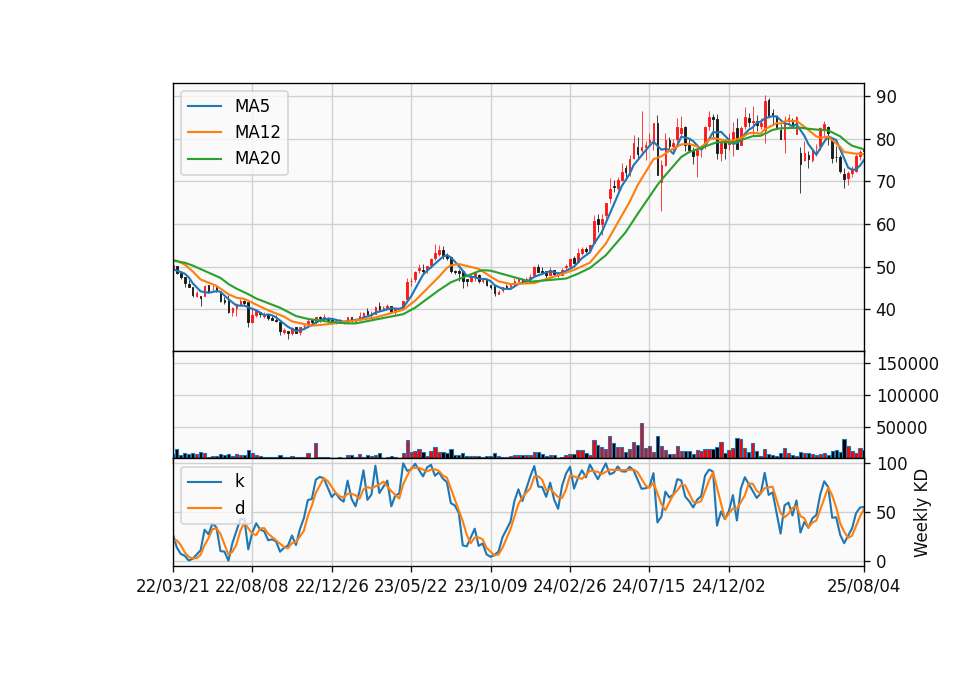Click the orange MA12 legend line sample
Screen dimensions: 960x690
pos(204,132)
